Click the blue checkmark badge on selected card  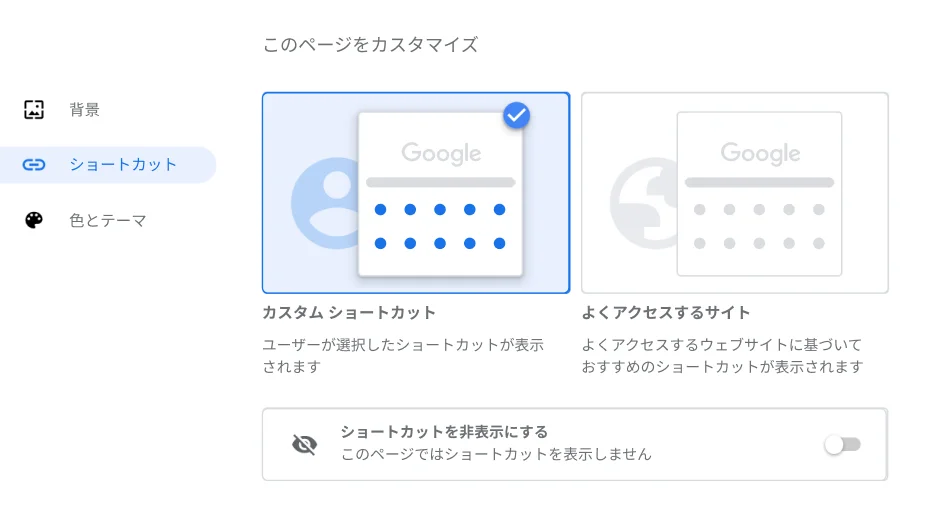click(x=516, y=115)
